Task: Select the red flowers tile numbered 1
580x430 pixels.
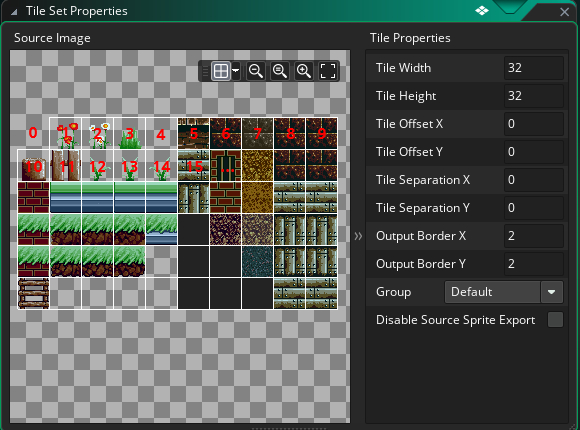Action: (x=65, y=134)
